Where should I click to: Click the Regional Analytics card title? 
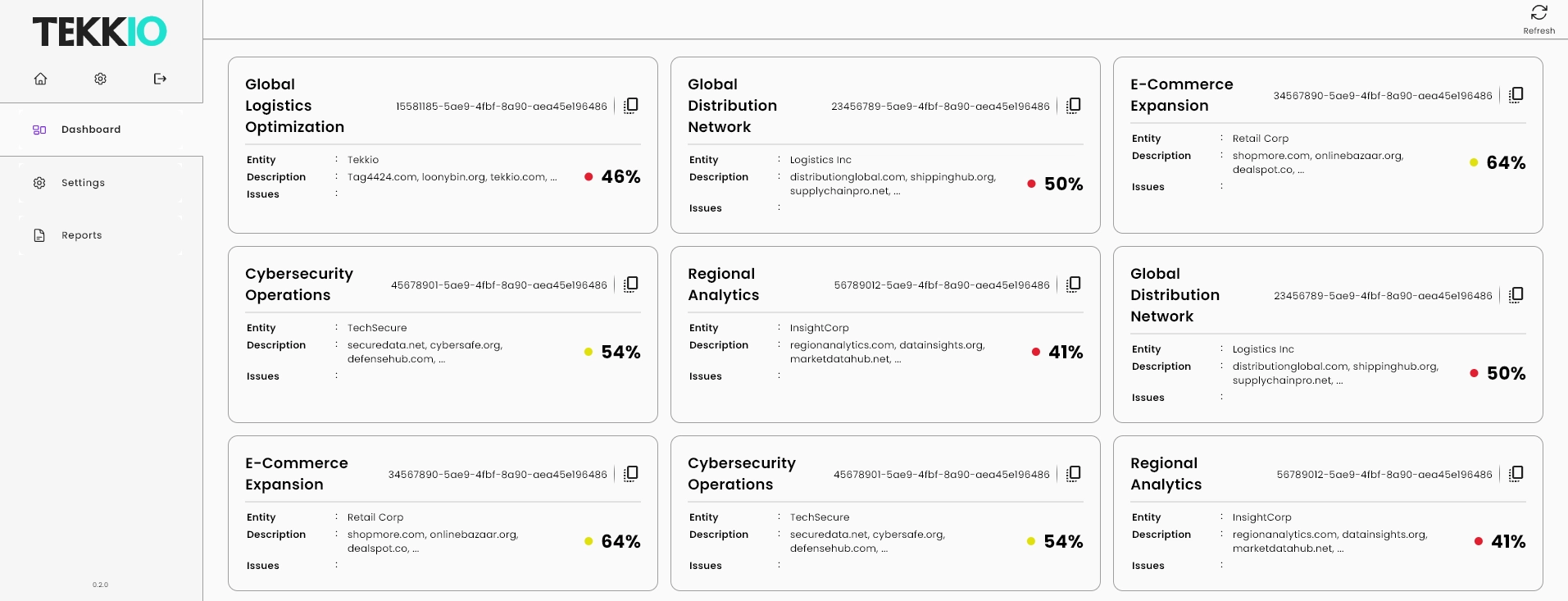coord(722,285)
